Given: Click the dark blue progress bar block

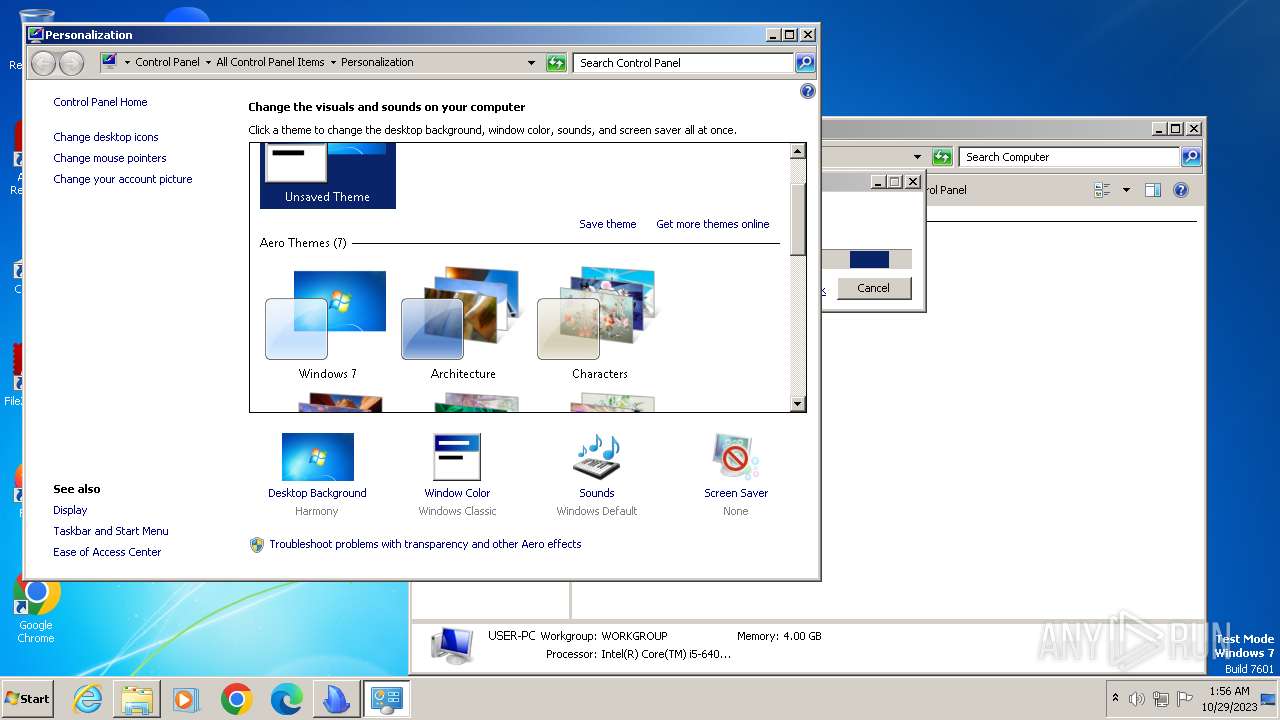Looking at the screenshot, I should (869, 260).
